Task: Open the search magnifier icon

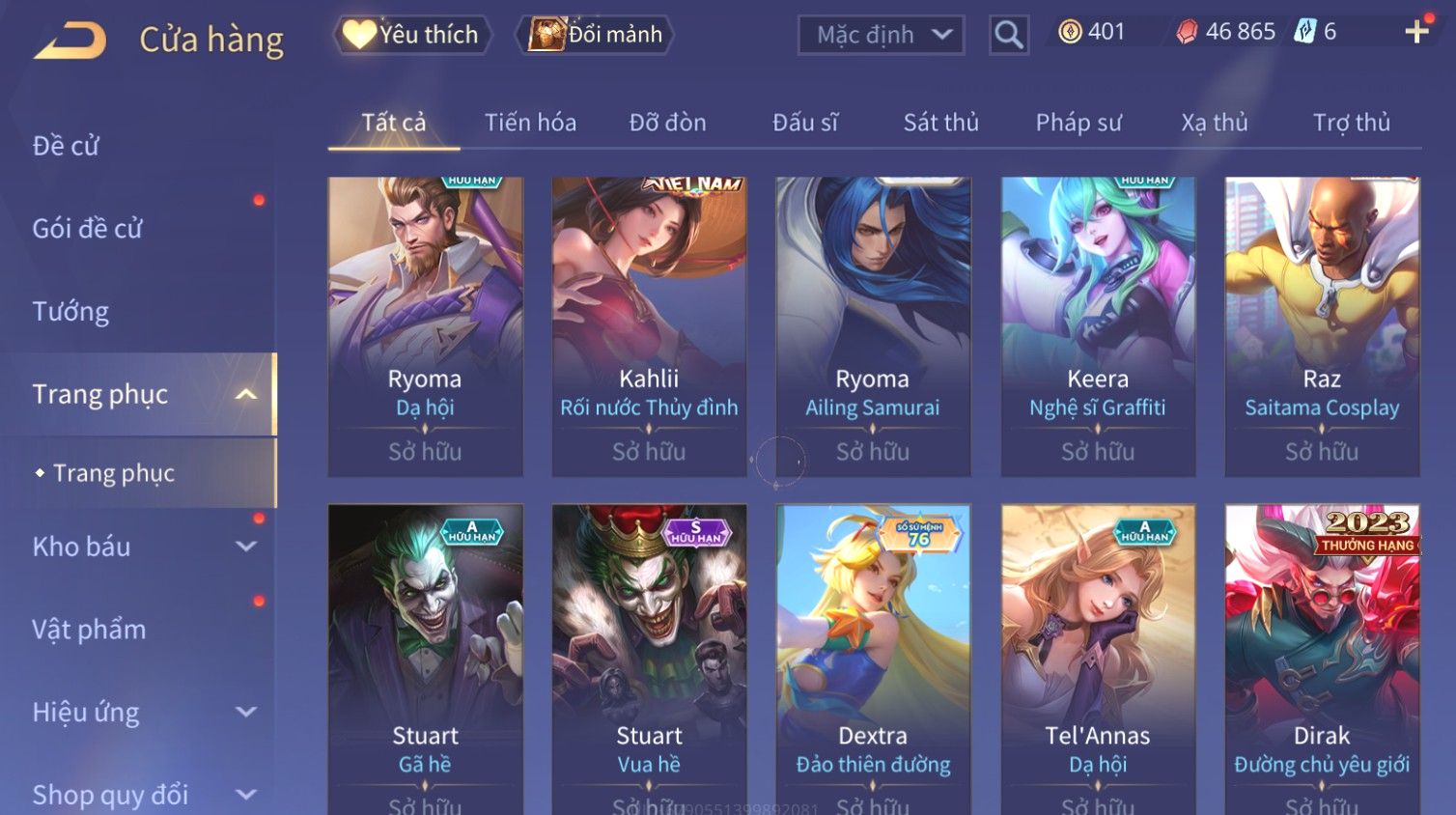Action: pos(1009,35)
